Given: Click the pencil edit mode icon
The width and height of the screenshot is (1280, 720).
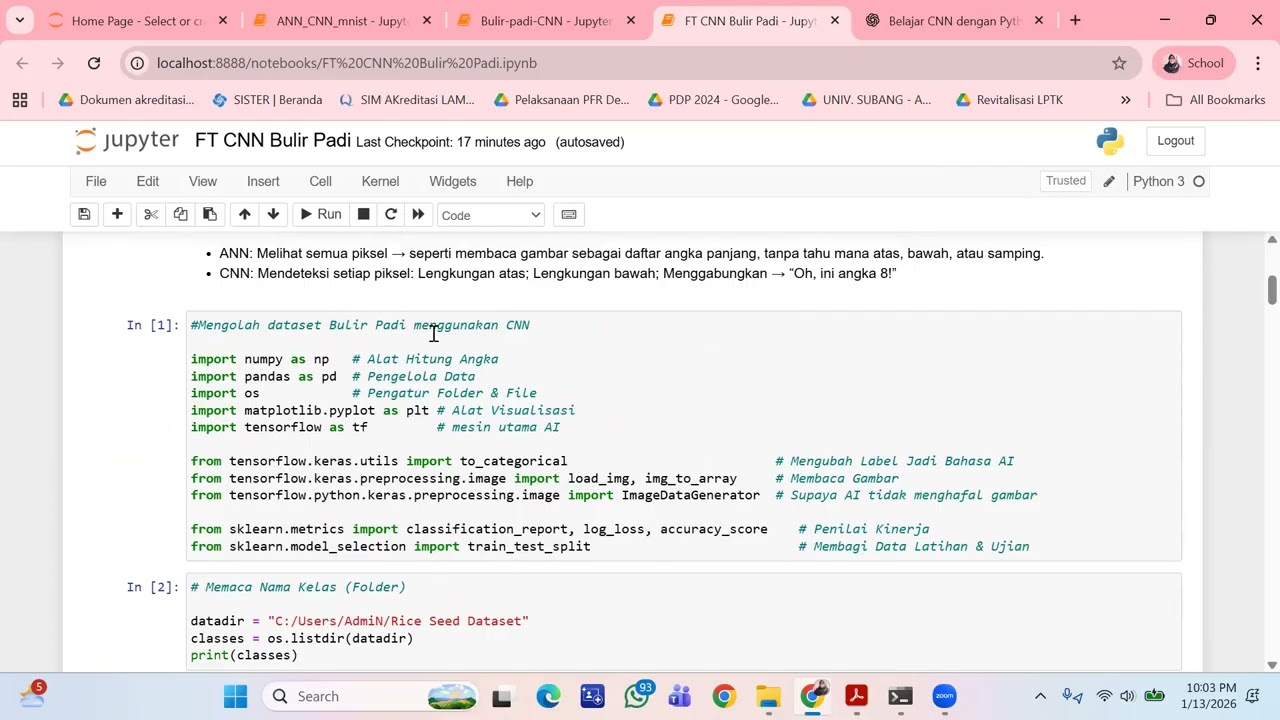Looking at the screenshot, I should 1109,181.
